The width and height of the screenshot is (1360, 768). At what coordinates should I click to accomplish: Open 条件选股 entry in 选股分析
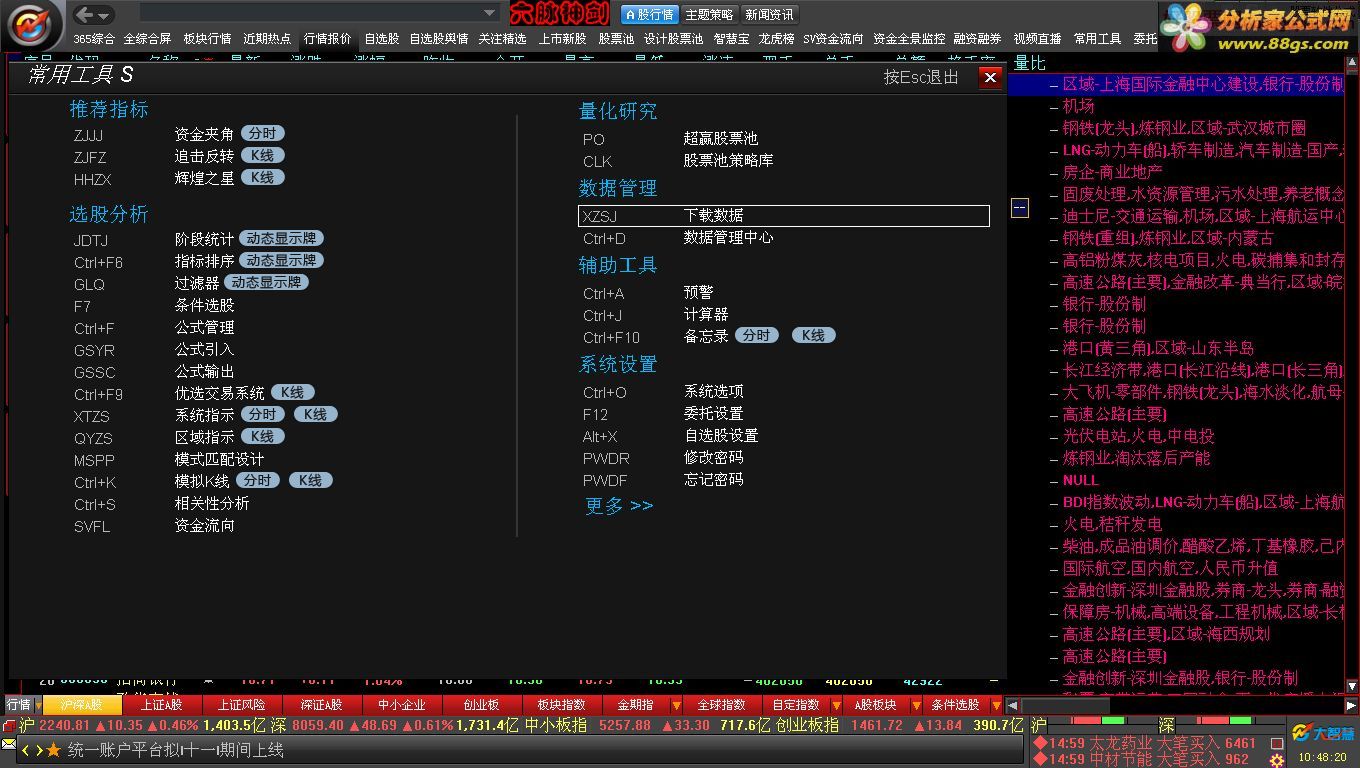tap(204, 305)
